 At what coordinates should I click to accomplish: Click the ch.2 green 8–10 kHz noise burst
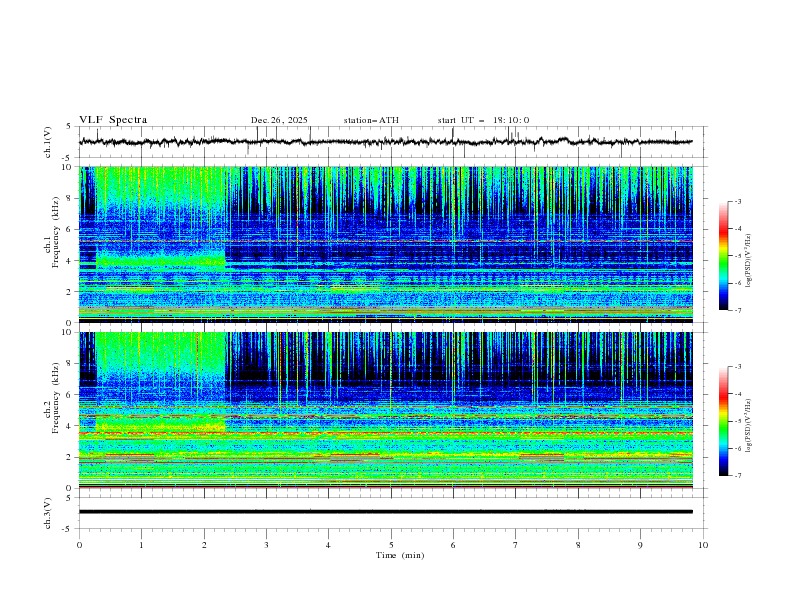tap(161, 352)
